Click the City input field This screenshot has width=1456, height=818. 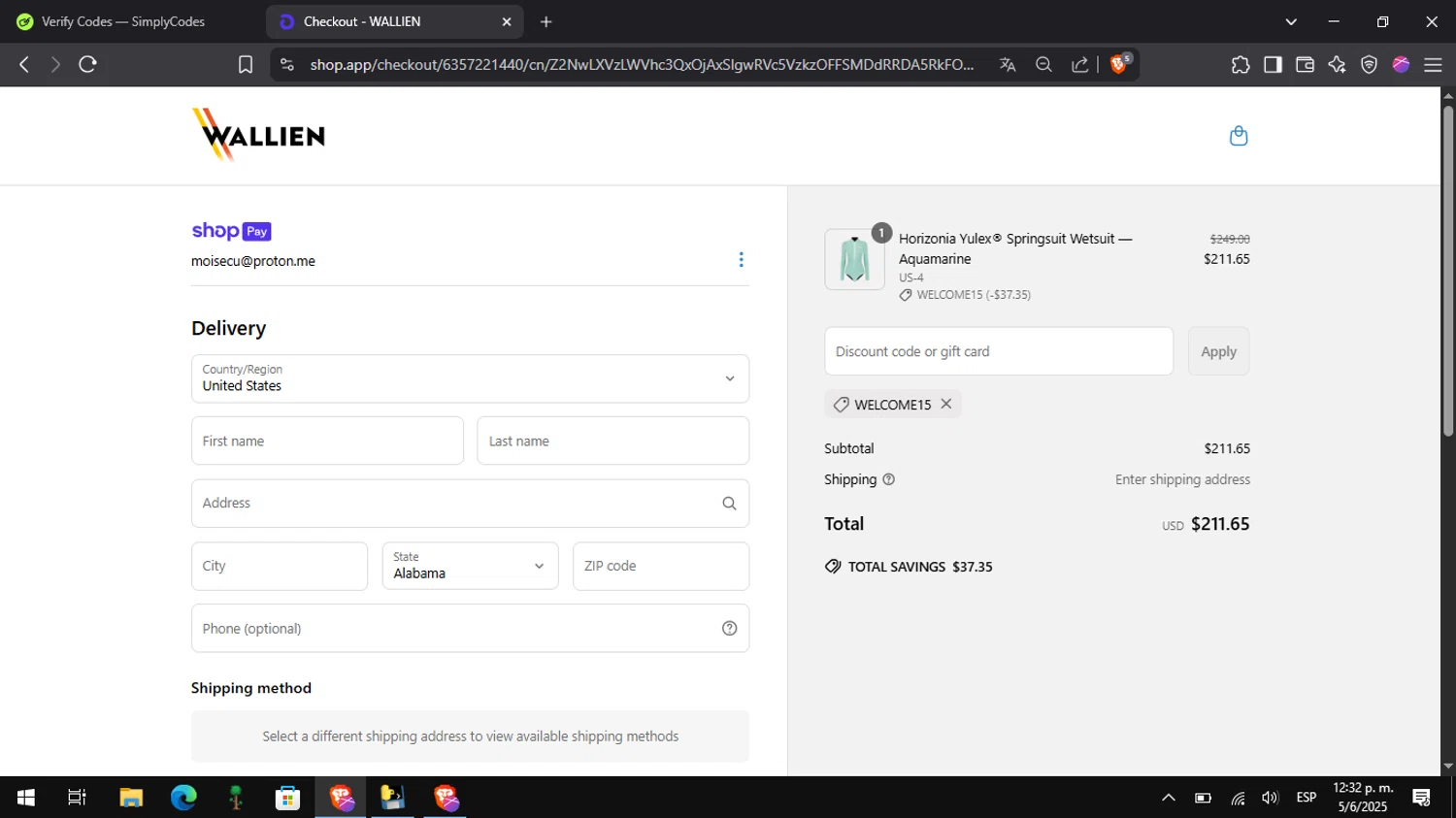280,566
